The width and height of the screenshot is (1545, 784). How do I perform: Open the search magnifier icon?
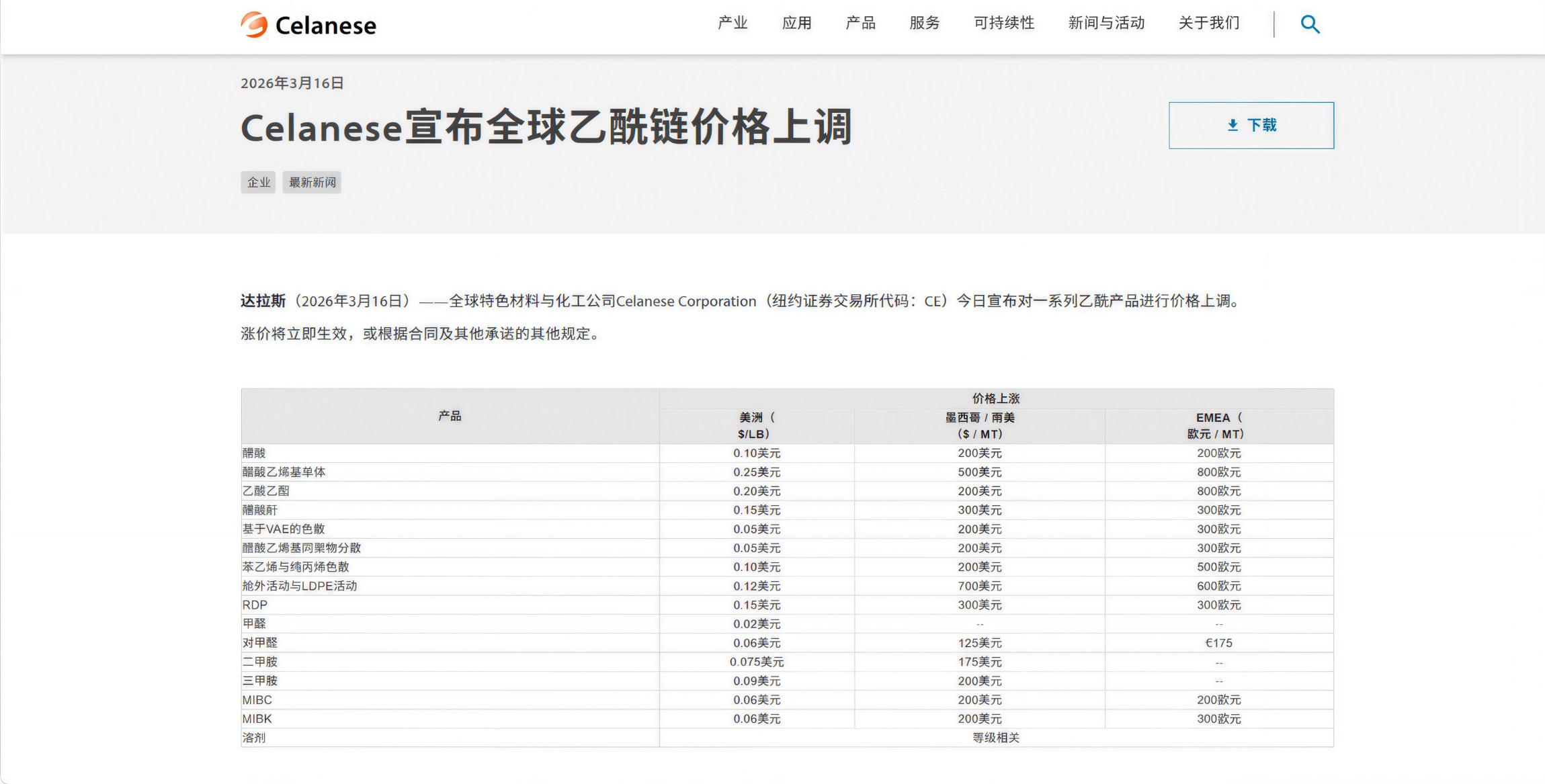tap(1310, 25)
